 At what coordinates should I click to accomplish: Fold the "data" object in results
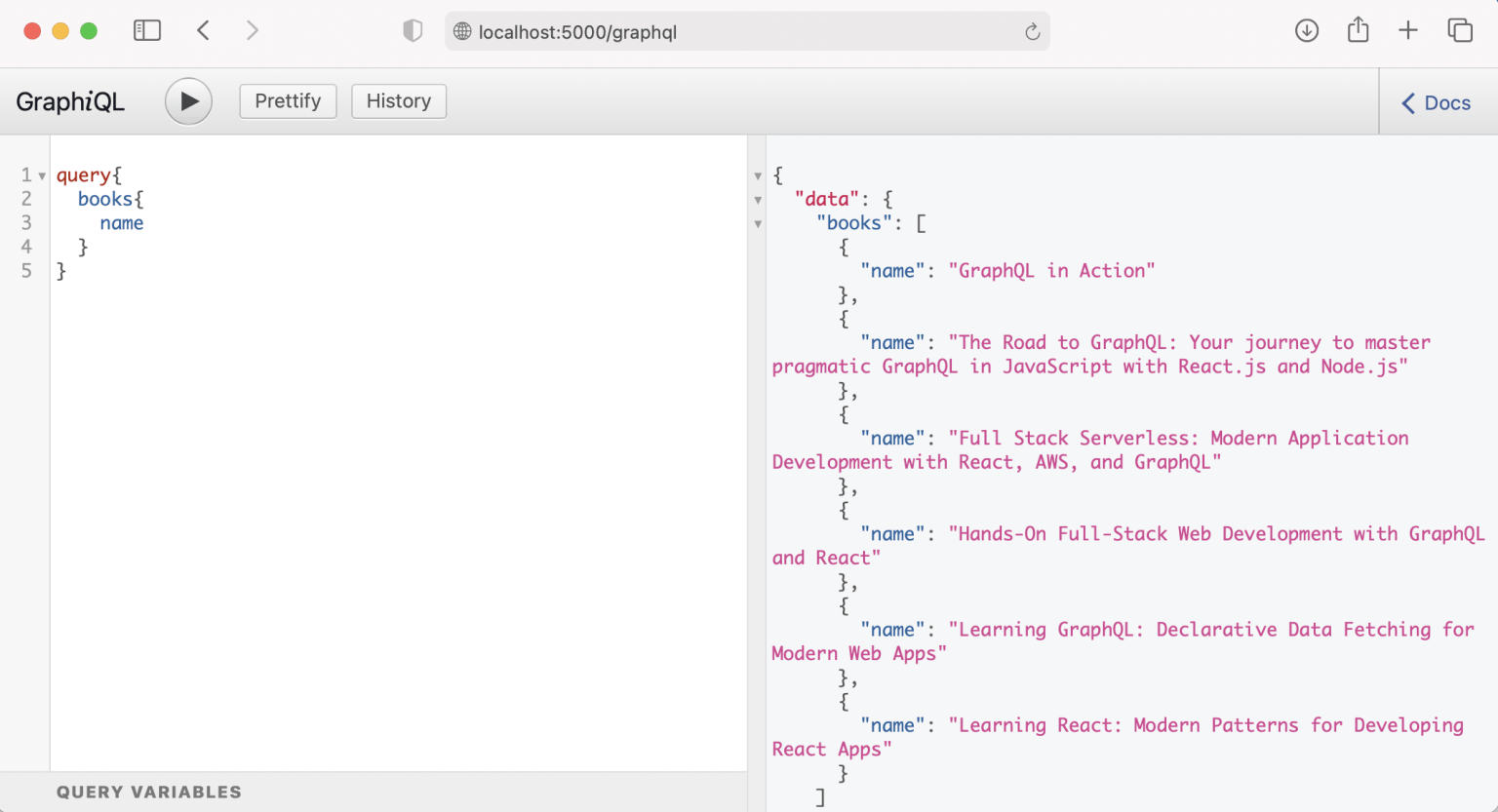point(758,200)
